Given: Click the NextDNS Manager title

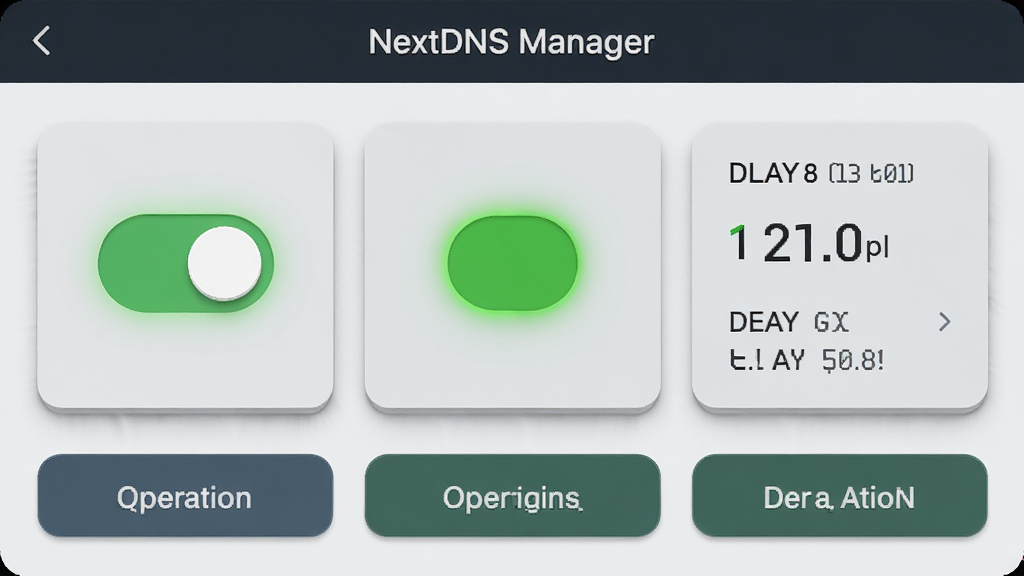Looking at the screenshot, I should point(511,42).
